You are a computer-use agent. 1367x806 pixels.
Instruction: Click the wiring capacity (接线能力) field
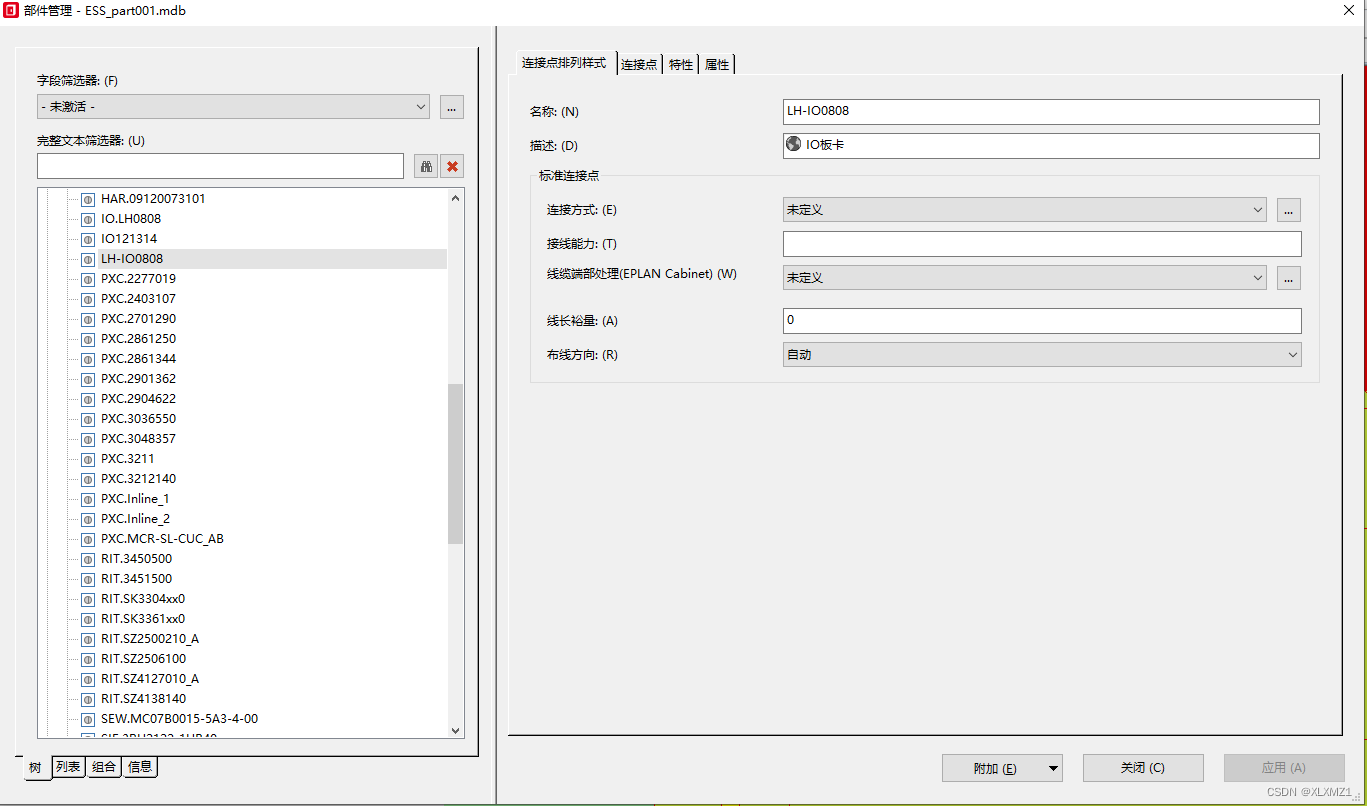[1042, 244]
